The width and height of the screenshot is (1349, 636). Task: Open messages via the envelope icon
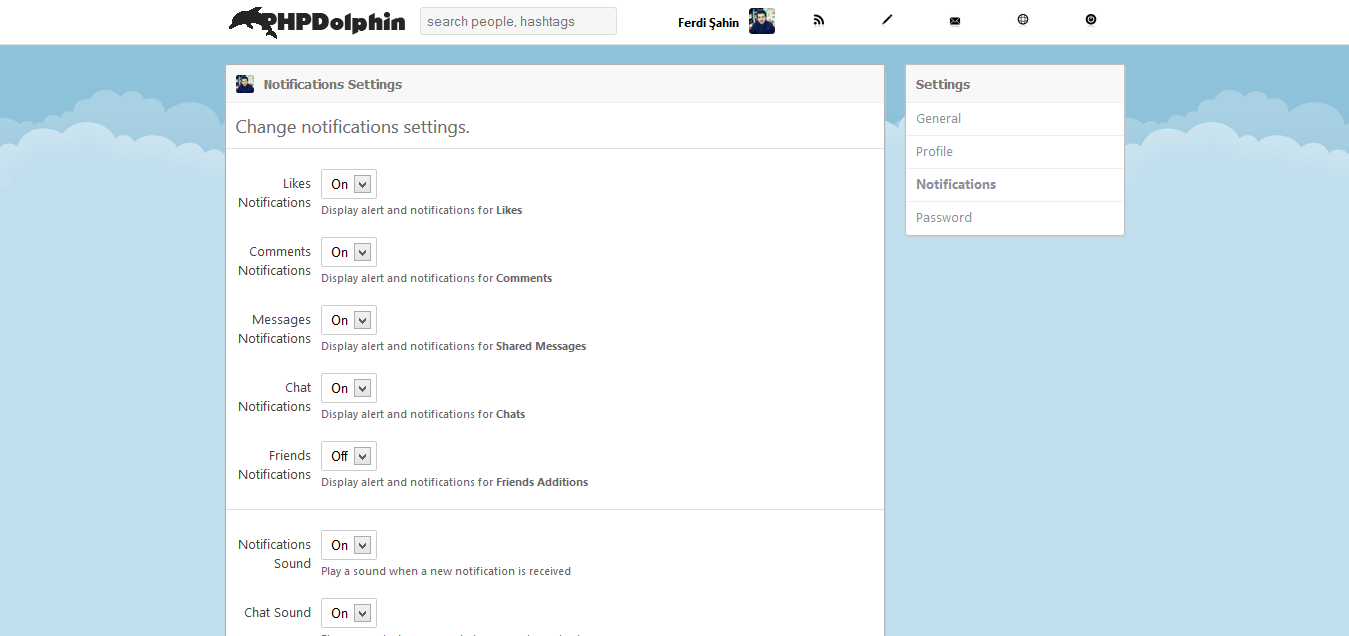tap(954, 19)
